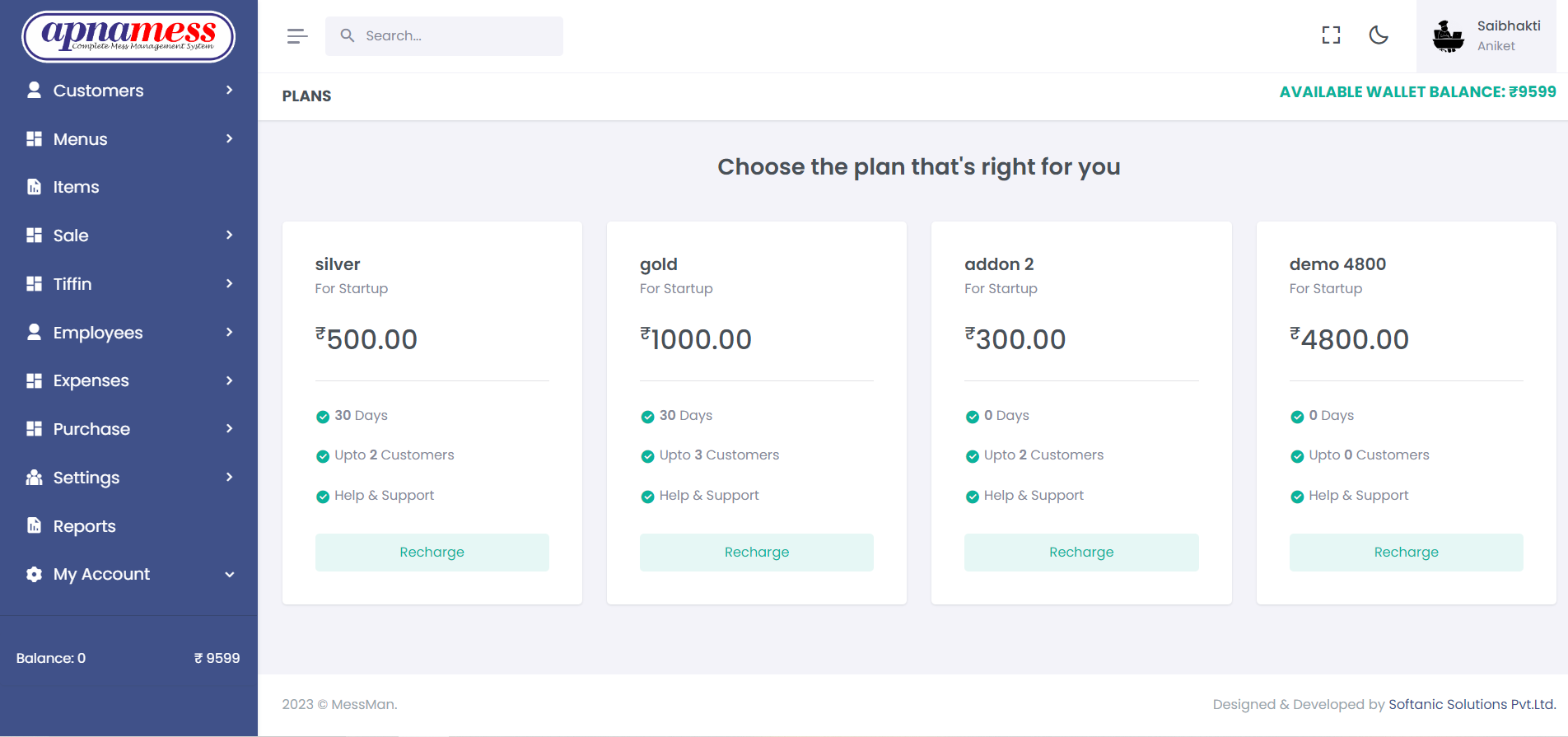Viewport: 1568px width, 737px height.
Task: Click the Reports icon in the sidebar
Action: coord(34,525)
